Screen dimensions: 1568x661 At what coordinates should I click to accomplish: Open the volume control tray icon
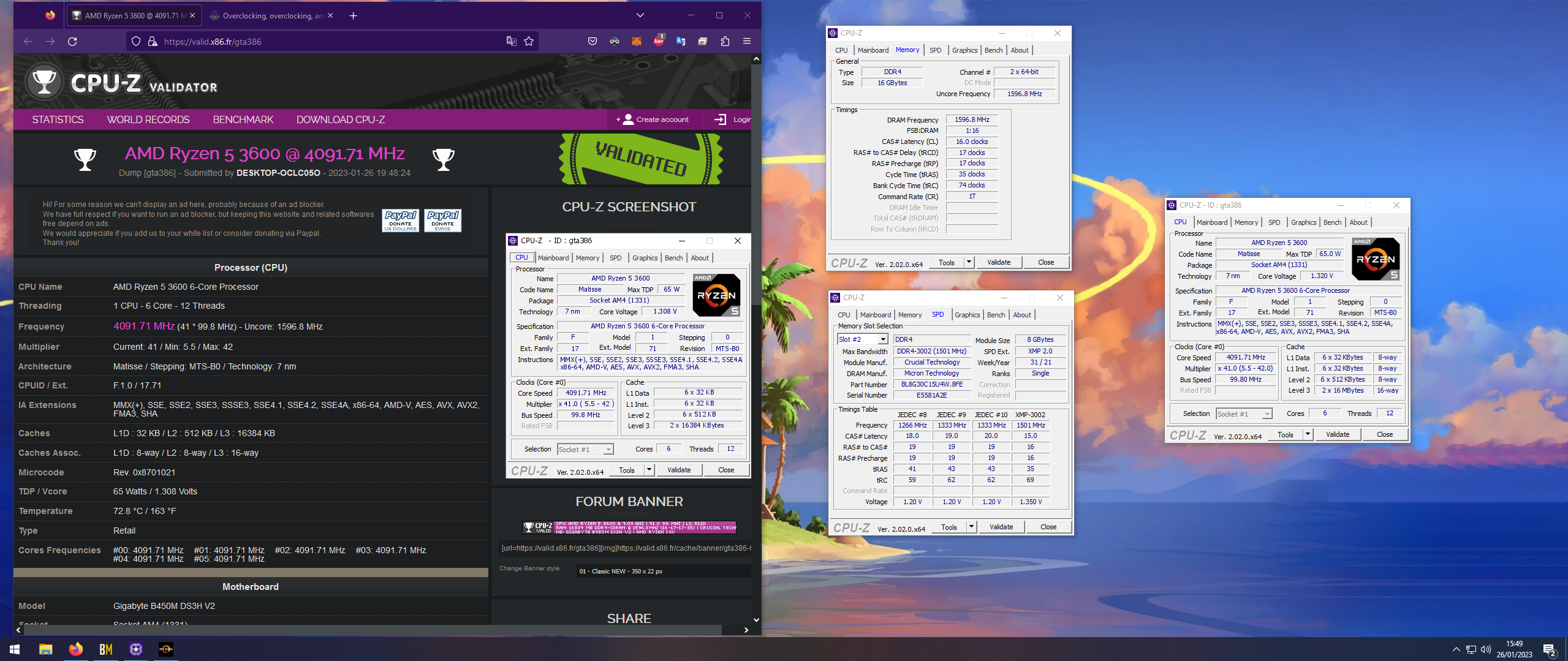click(1485, 649)
